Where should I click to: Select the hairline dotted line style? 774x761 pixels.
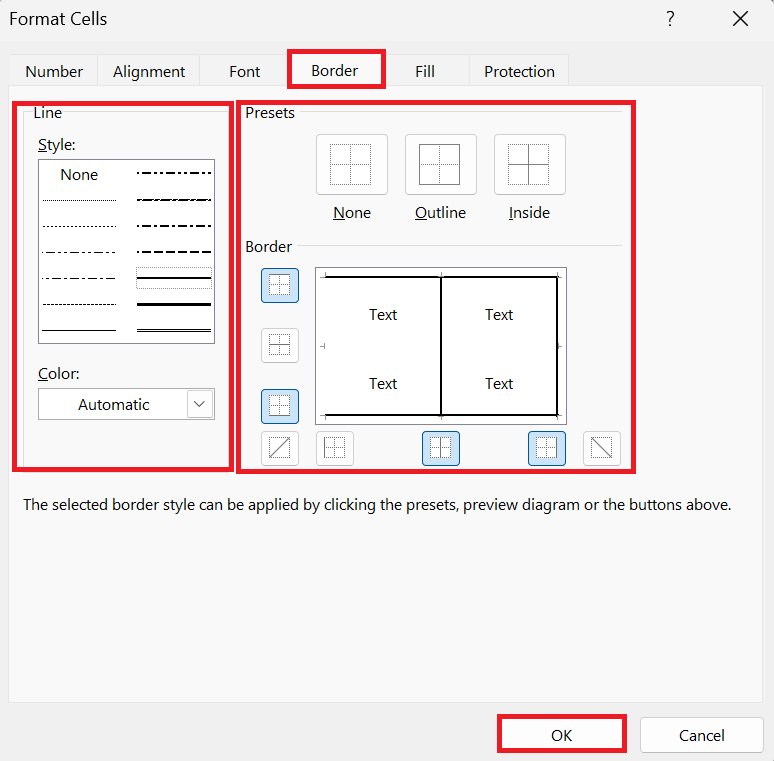tap(79, 200)
